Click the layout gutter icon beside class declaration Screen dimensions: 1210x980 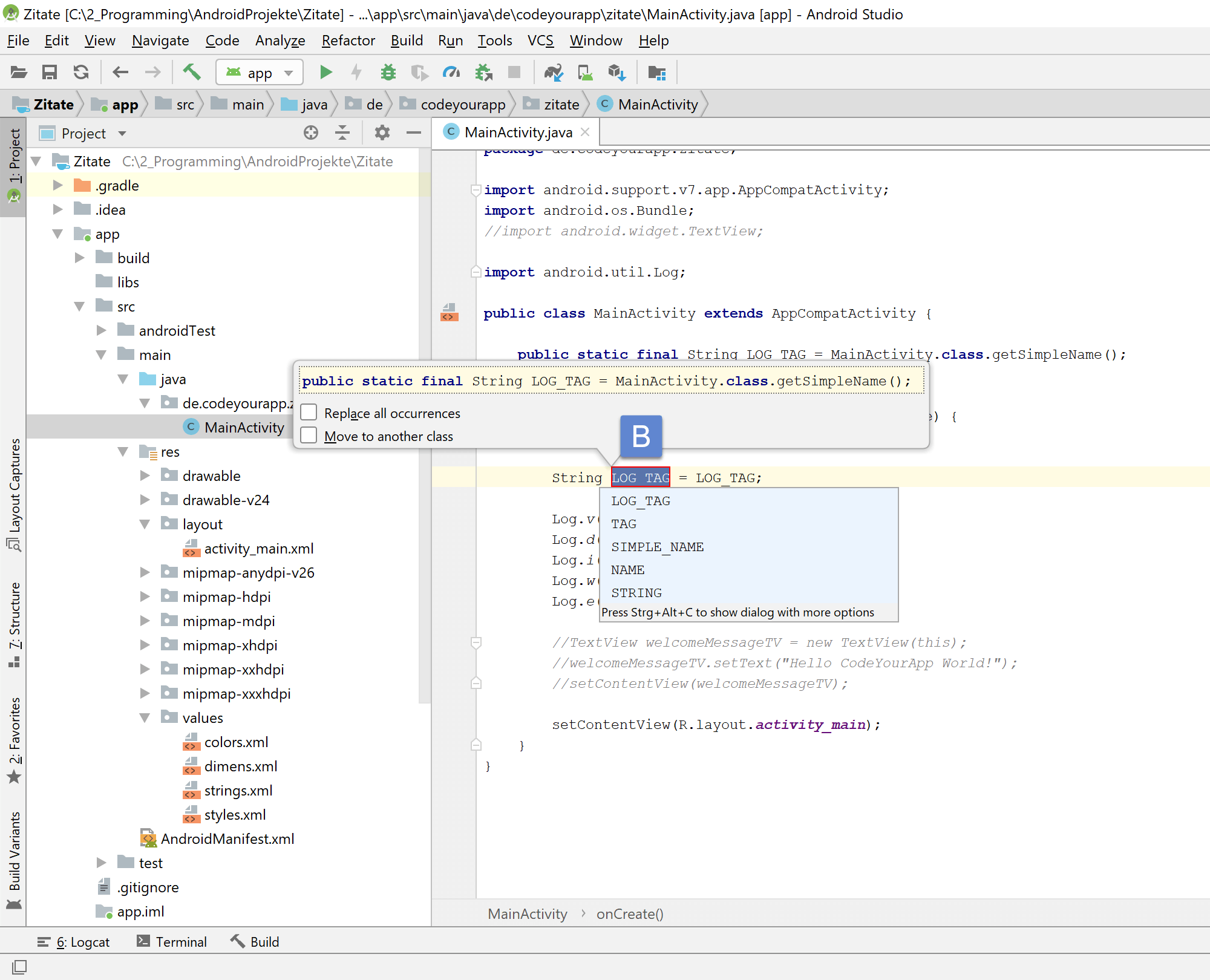click(449, 313)
